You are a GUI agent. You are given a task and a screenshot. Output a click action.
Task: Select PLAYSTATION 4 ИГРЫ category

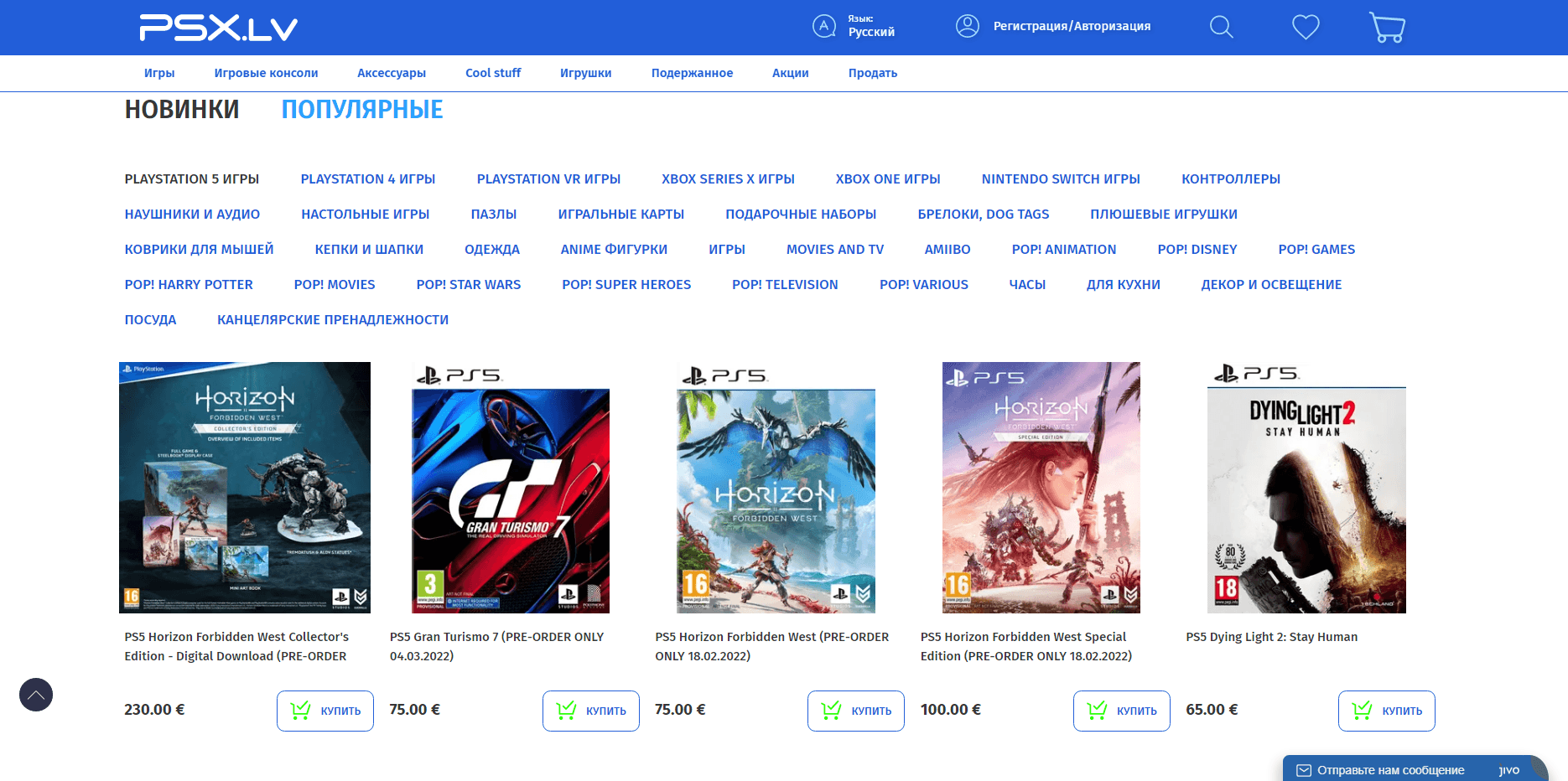368,178
